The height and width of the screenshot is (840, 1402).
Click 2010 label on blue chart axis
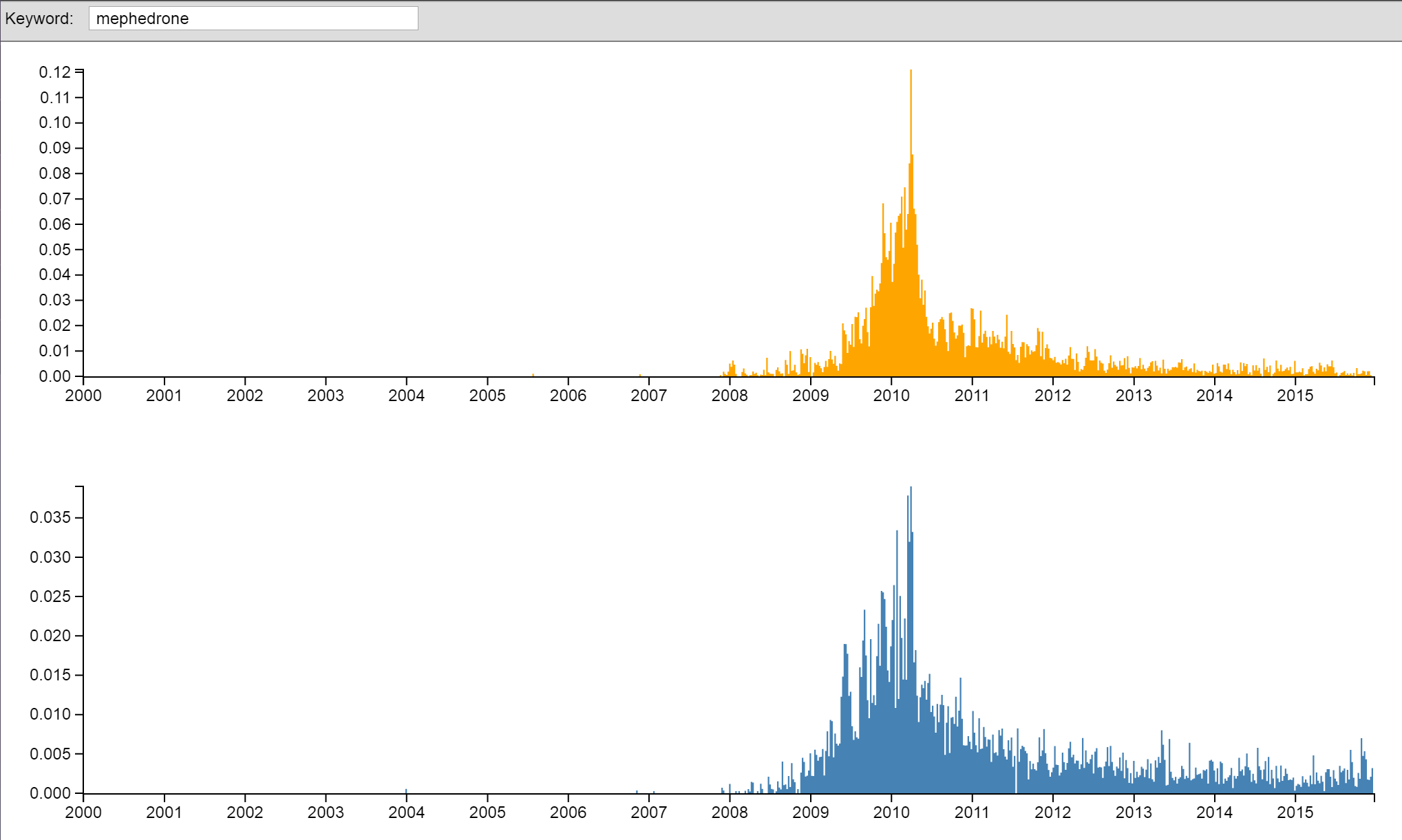pyautogui.click(x=891, y=812)
